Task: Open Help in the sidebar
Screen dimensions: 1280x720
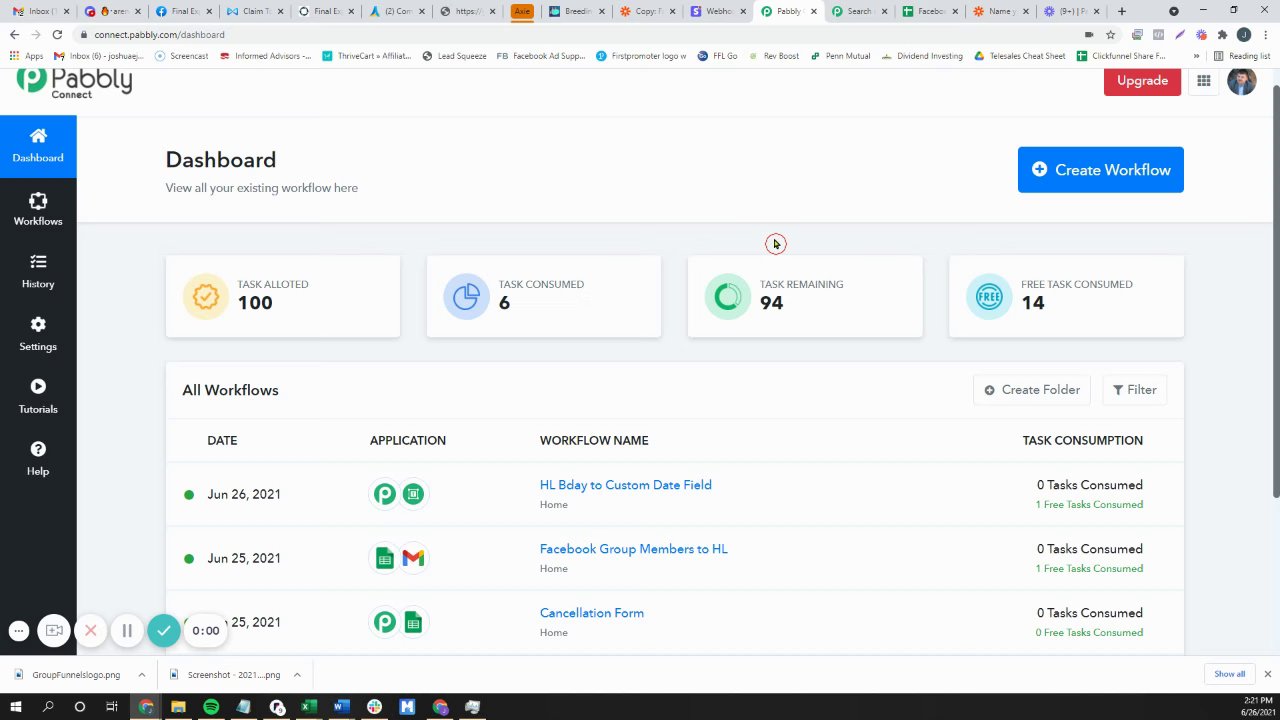Action: [38, 459]
